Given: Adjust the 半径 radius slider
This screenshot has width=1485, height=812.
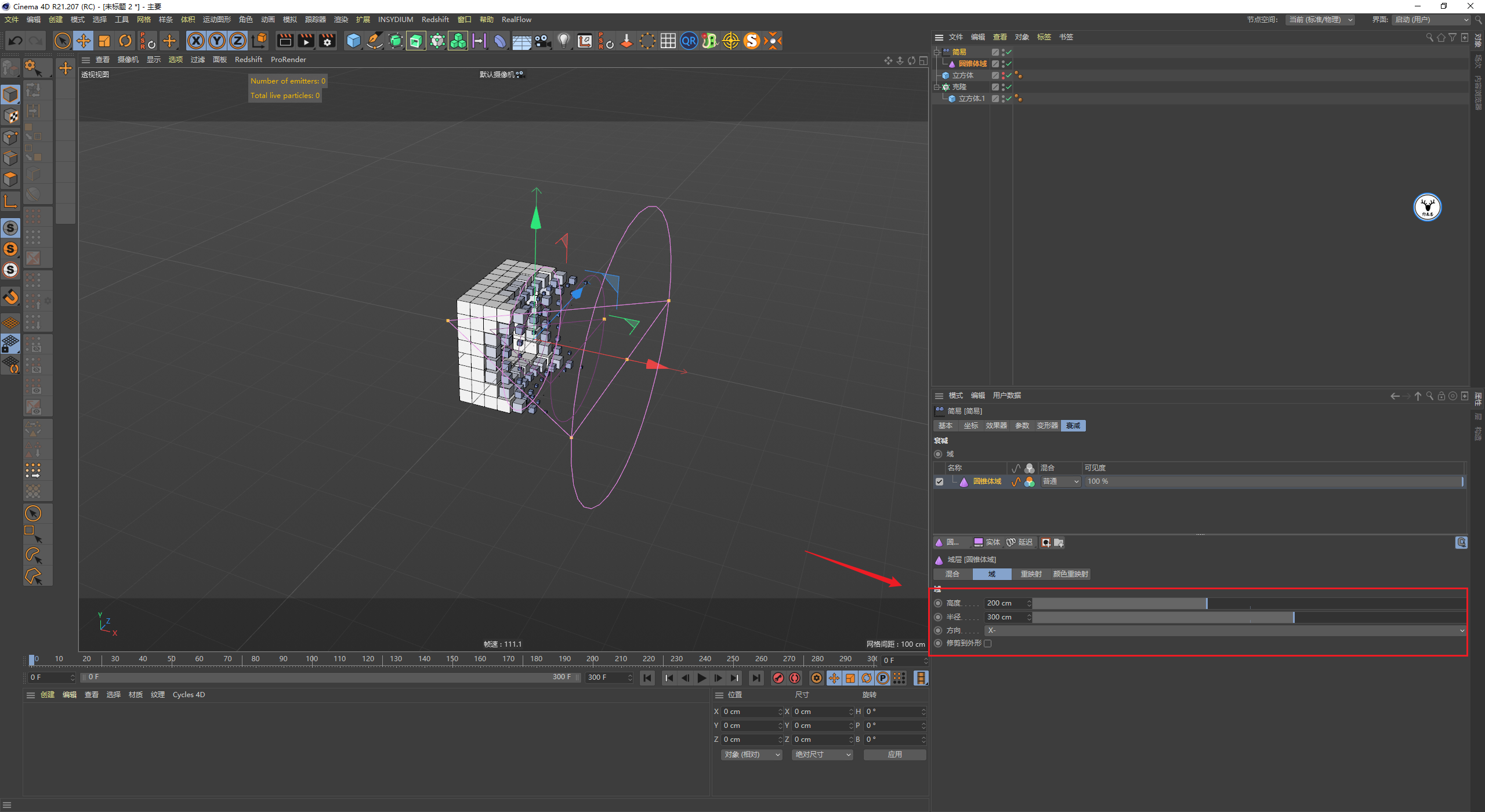Looking at the screenshot, I should tap(1248, 617).
